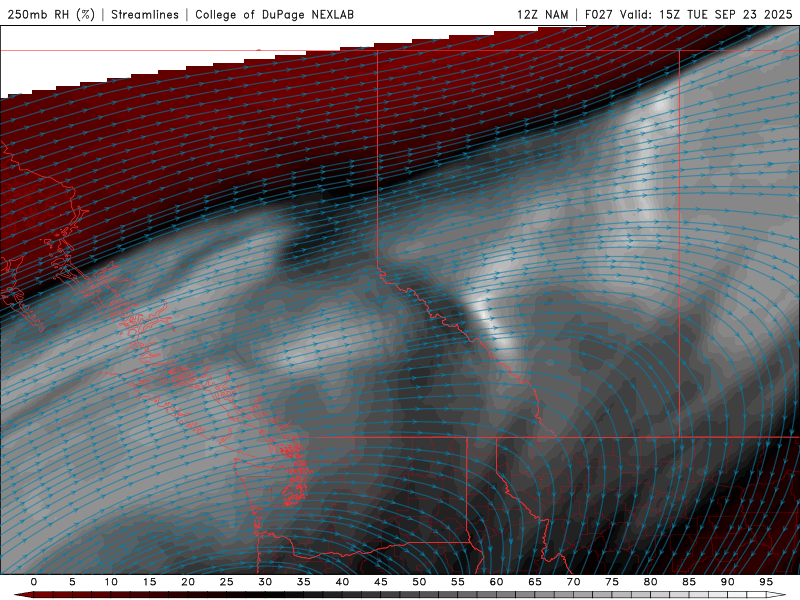Click the "F027" forecast hour text

[600, 14]
